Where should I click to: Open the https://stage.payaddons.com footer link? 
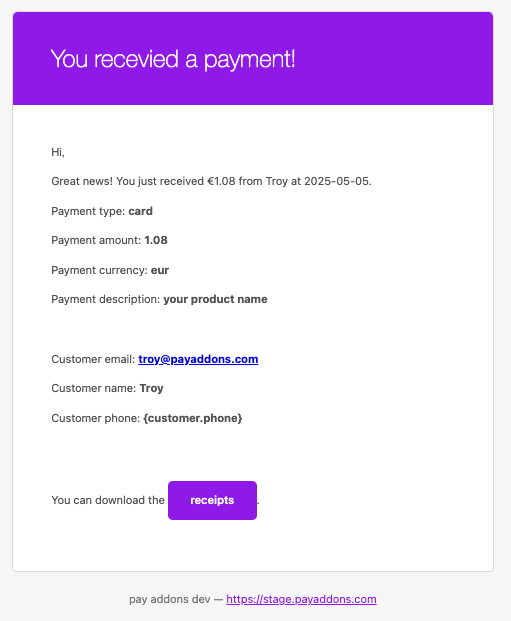point(301,599)
